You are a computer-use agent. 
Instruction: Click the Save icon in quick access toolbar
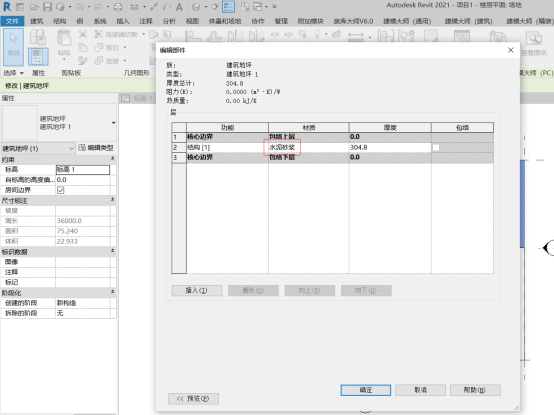[47, 7]
